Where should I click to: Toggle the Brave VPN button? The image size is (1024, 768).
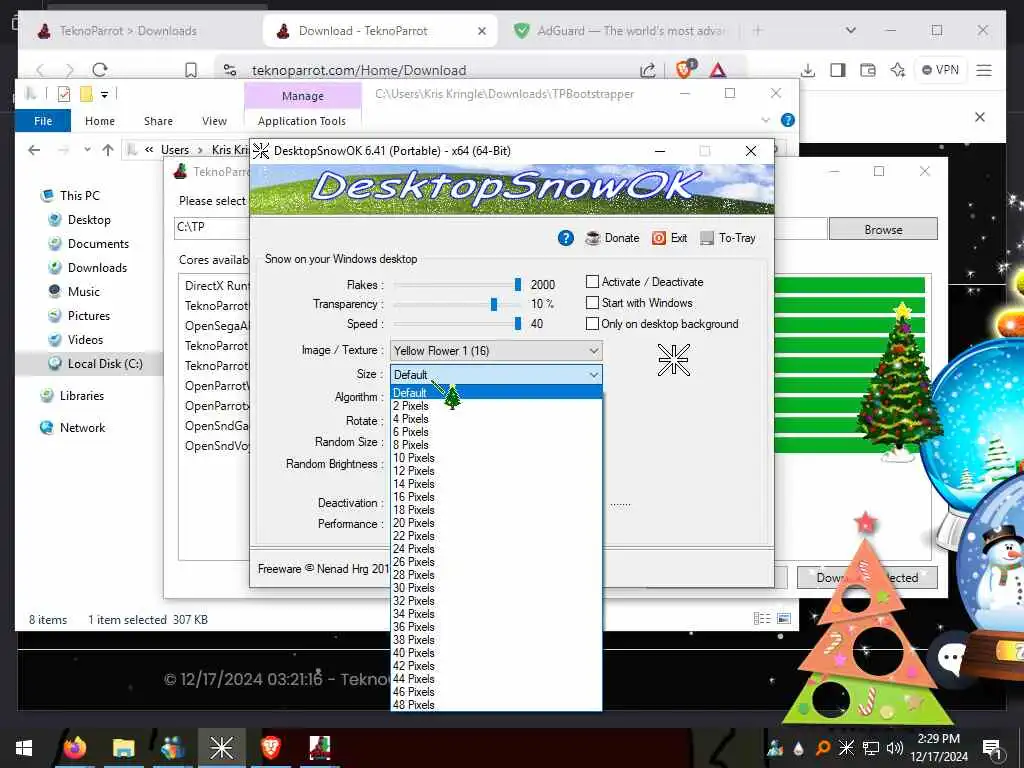click(x=940, y=70)
